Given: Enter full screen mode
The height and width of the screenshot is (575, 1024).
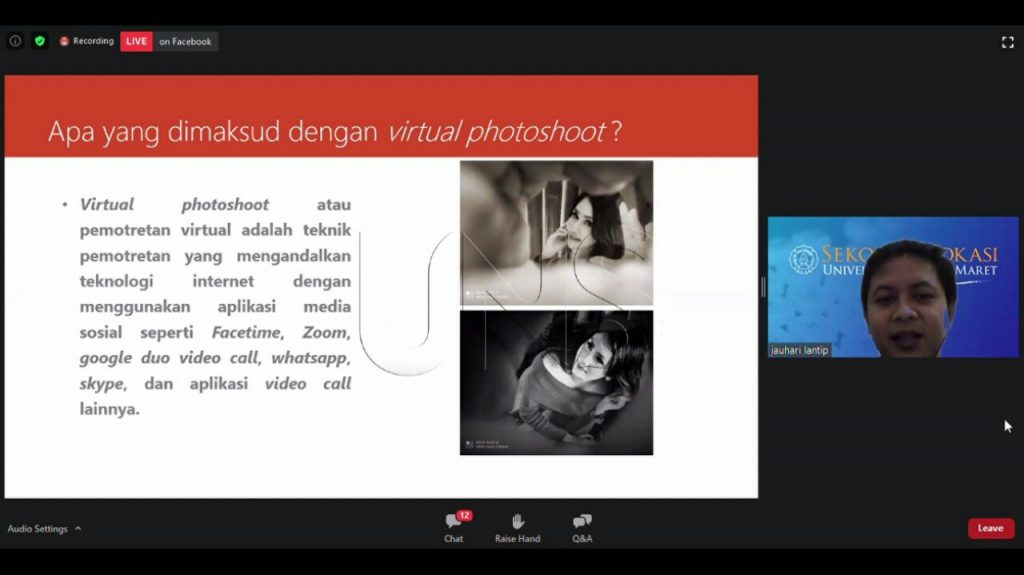Looking at the screenshot, I should [1008, 42].
